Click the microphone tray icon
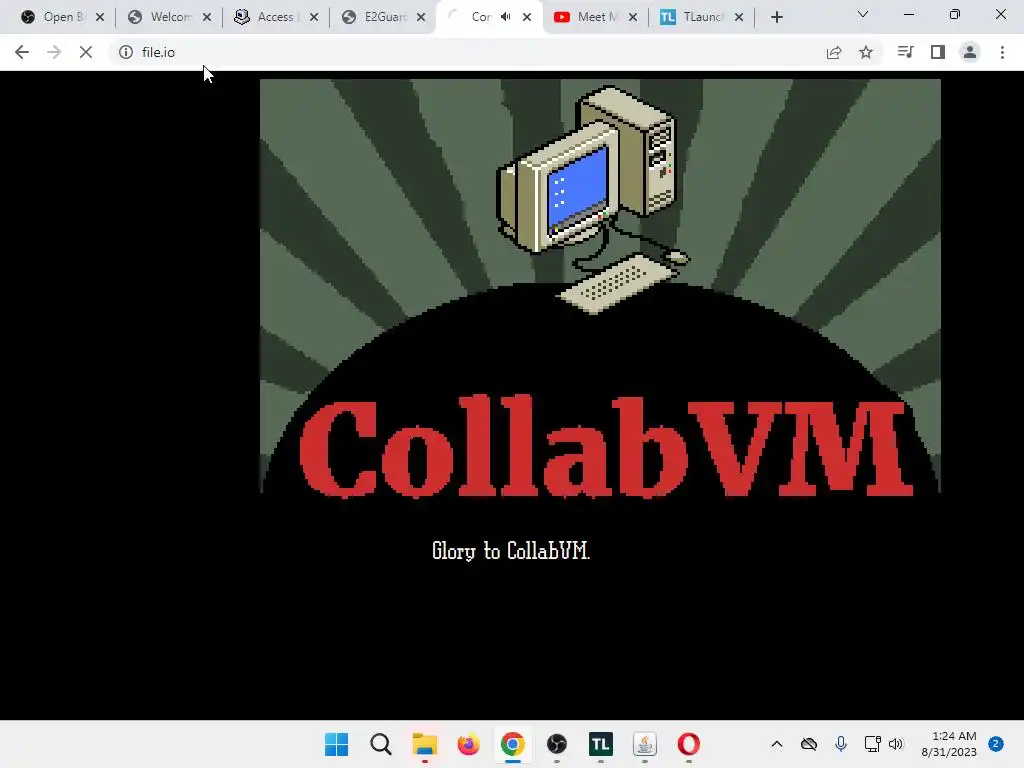Image resolution: width=1024 pixels, height=768 pixels. [840, 744]
